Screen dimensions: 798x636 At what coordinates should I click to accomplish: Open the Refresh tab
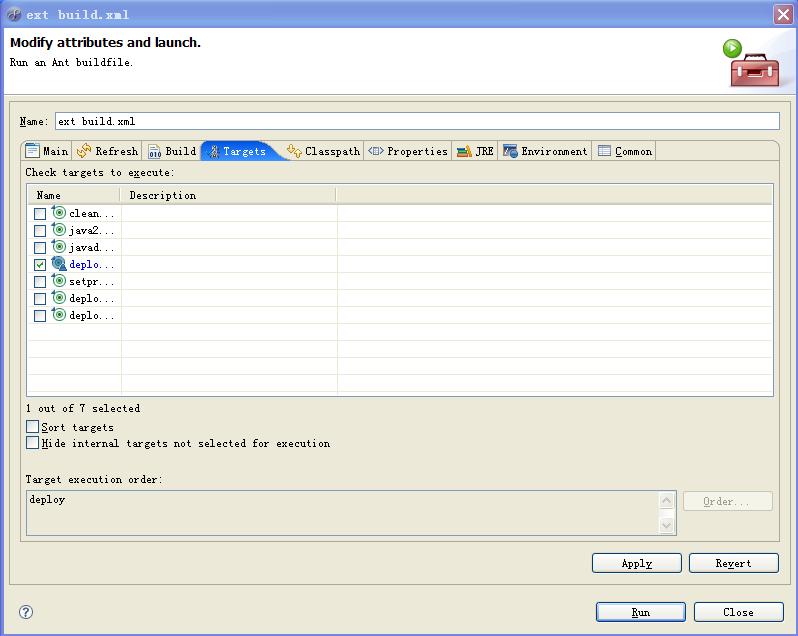(107, 151)
